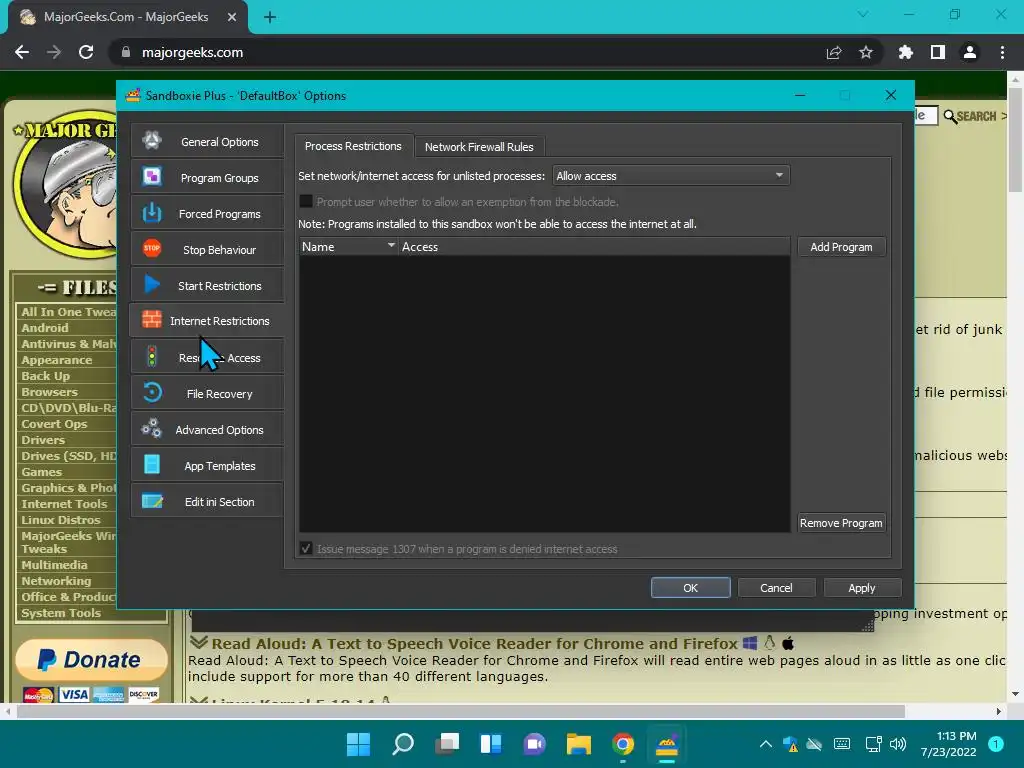
Task: Open the Read Aloud article title link
Action: click(x=474, y=643)
